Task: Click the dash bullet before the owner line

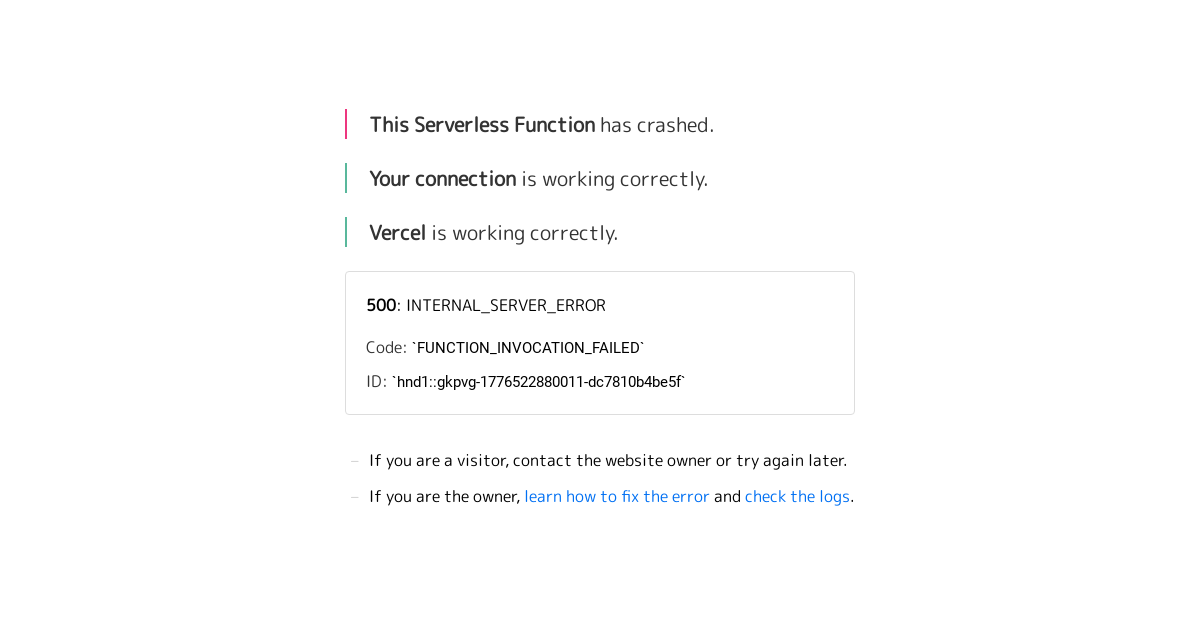Action: coord(355,497)
